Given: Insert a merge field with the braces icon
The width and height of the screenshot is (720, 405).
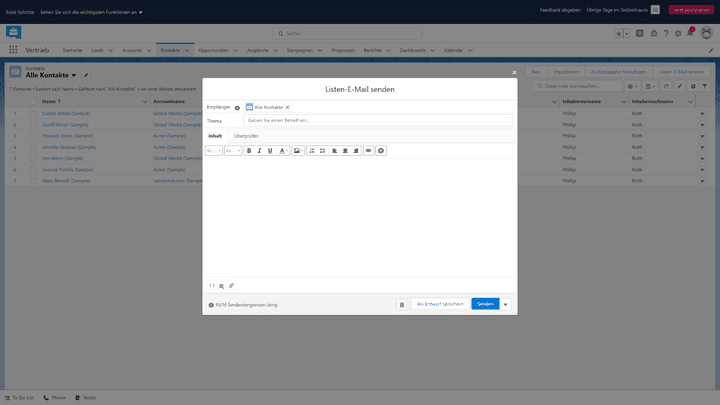Looking at the screenshot, I should [x=212, y=286].
